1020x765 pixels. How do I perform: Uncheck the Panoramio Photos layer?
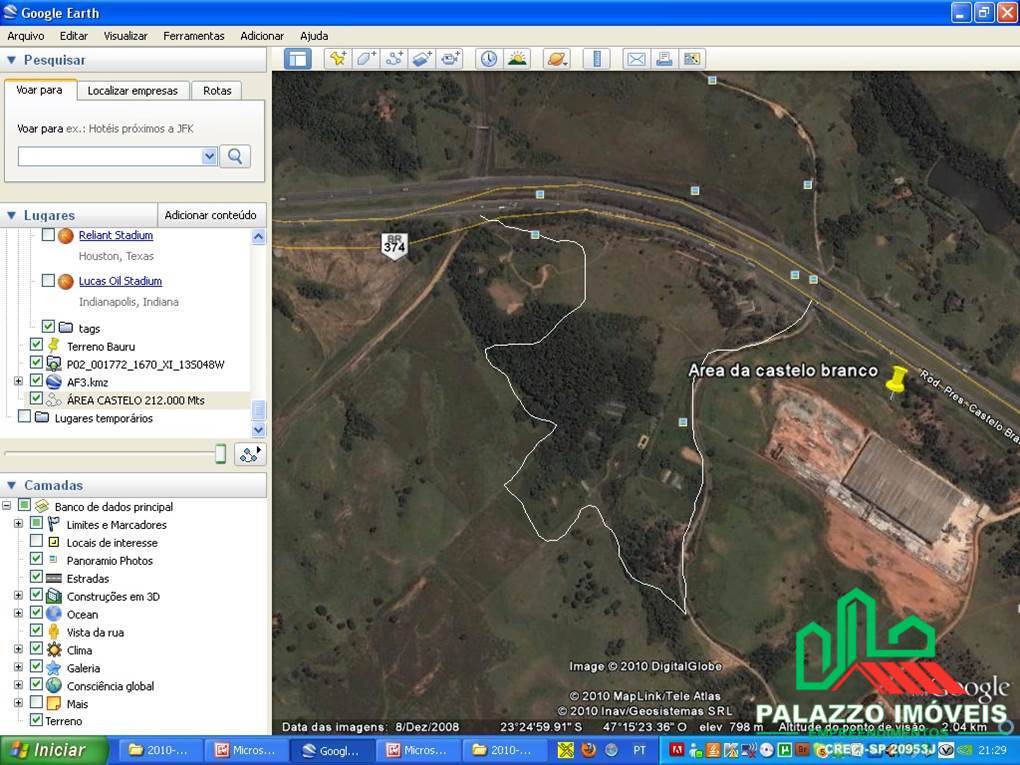click(x=37, y=560)
